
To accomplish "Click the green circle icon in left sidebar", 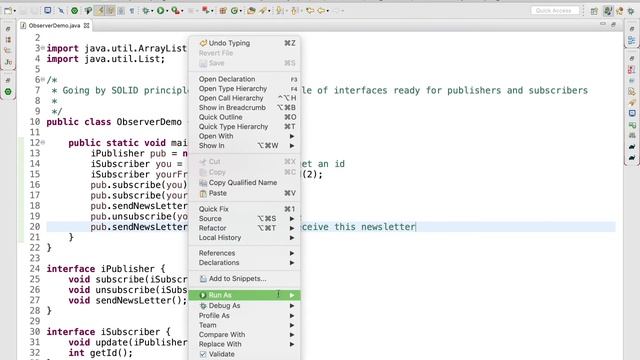I will (x=8, y=92).
